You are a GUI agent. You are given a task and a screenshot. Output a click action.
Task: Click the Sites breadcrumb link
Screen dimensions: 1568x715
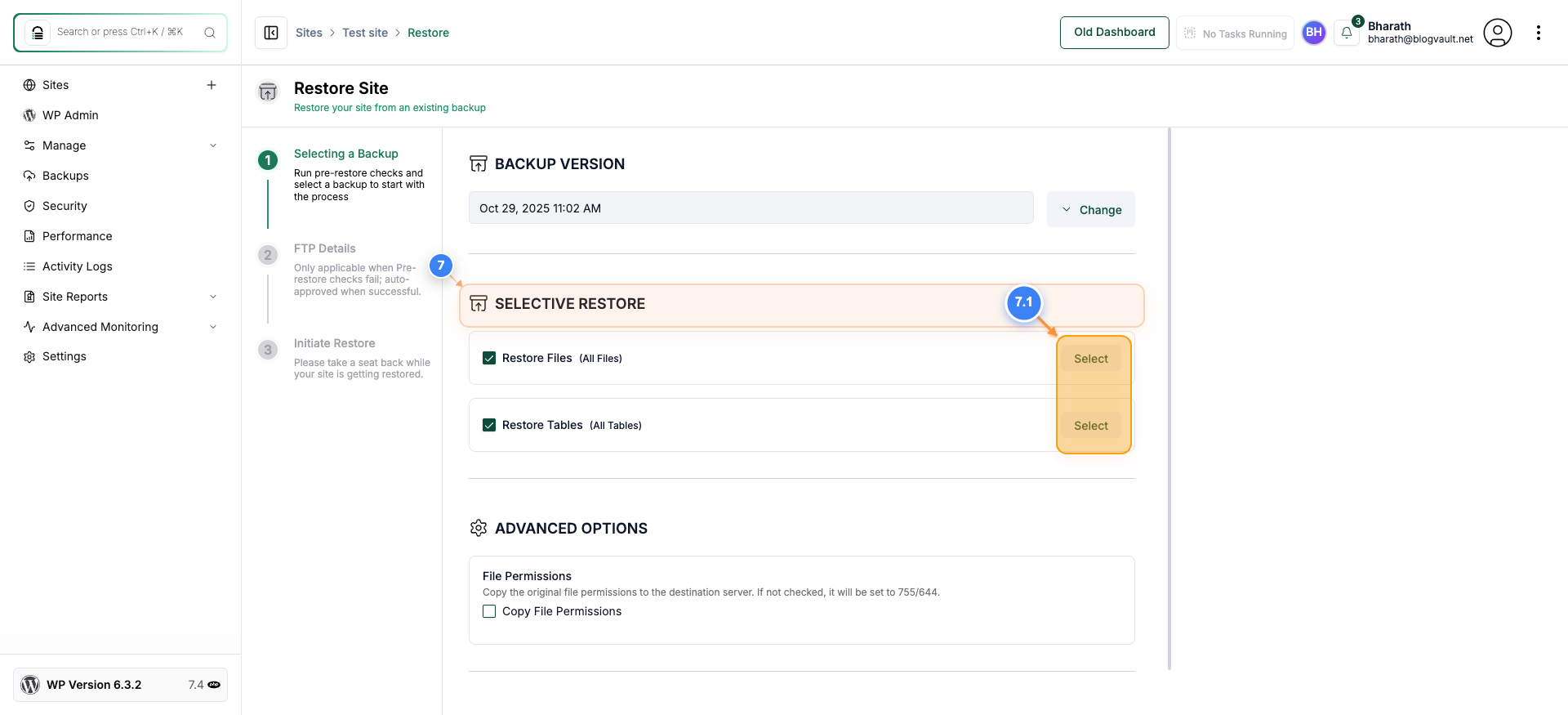point(309,33)
